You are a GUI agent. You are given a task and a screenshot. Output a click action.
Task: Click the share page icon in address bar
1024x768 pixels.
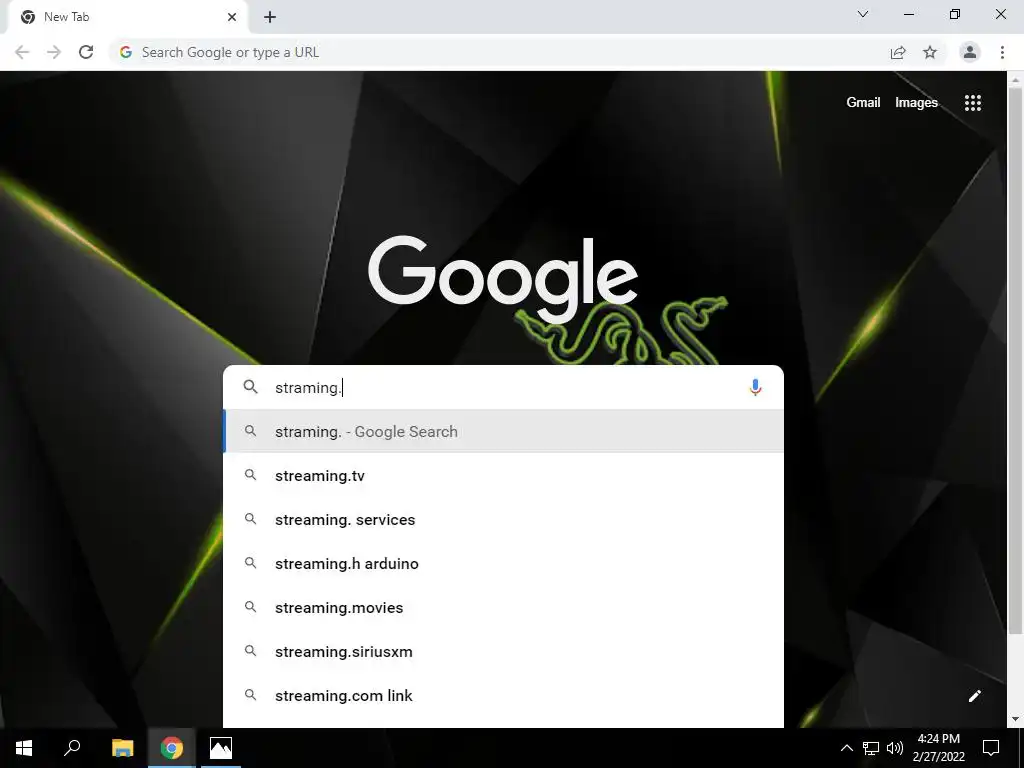click(898, 52)
